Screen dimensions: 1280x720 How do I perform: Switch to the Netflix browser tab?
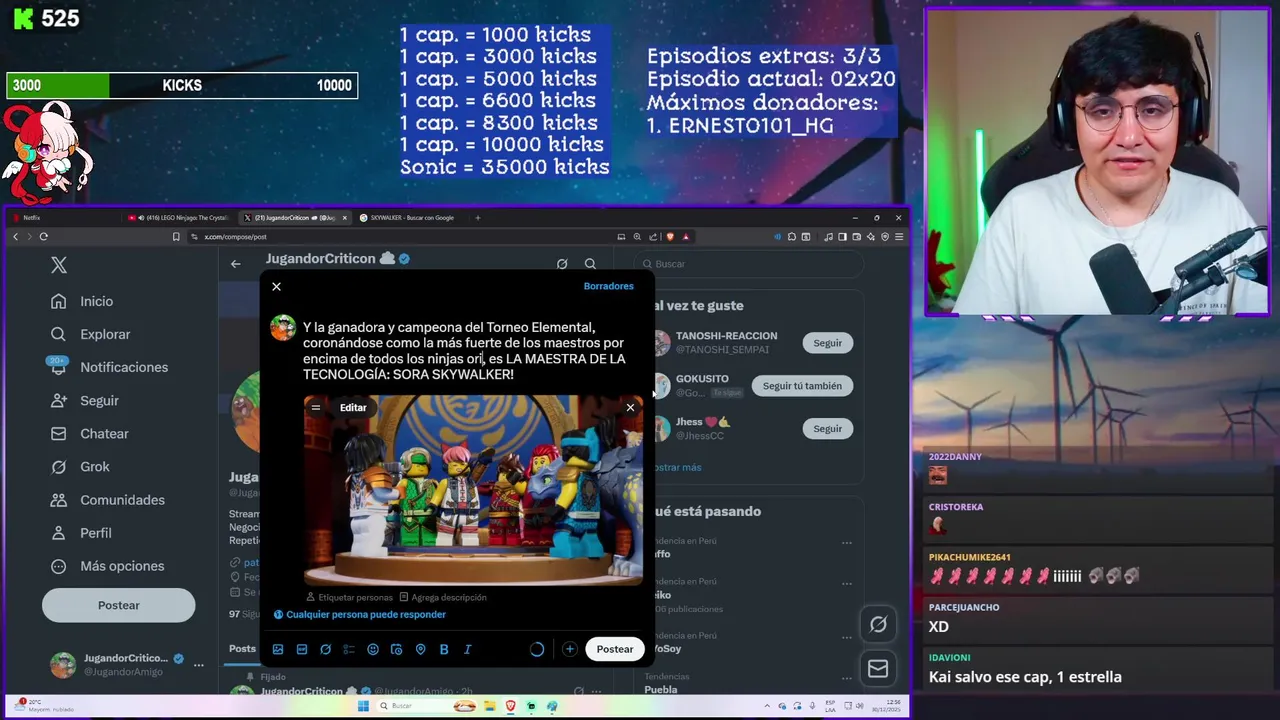(64, 218)
